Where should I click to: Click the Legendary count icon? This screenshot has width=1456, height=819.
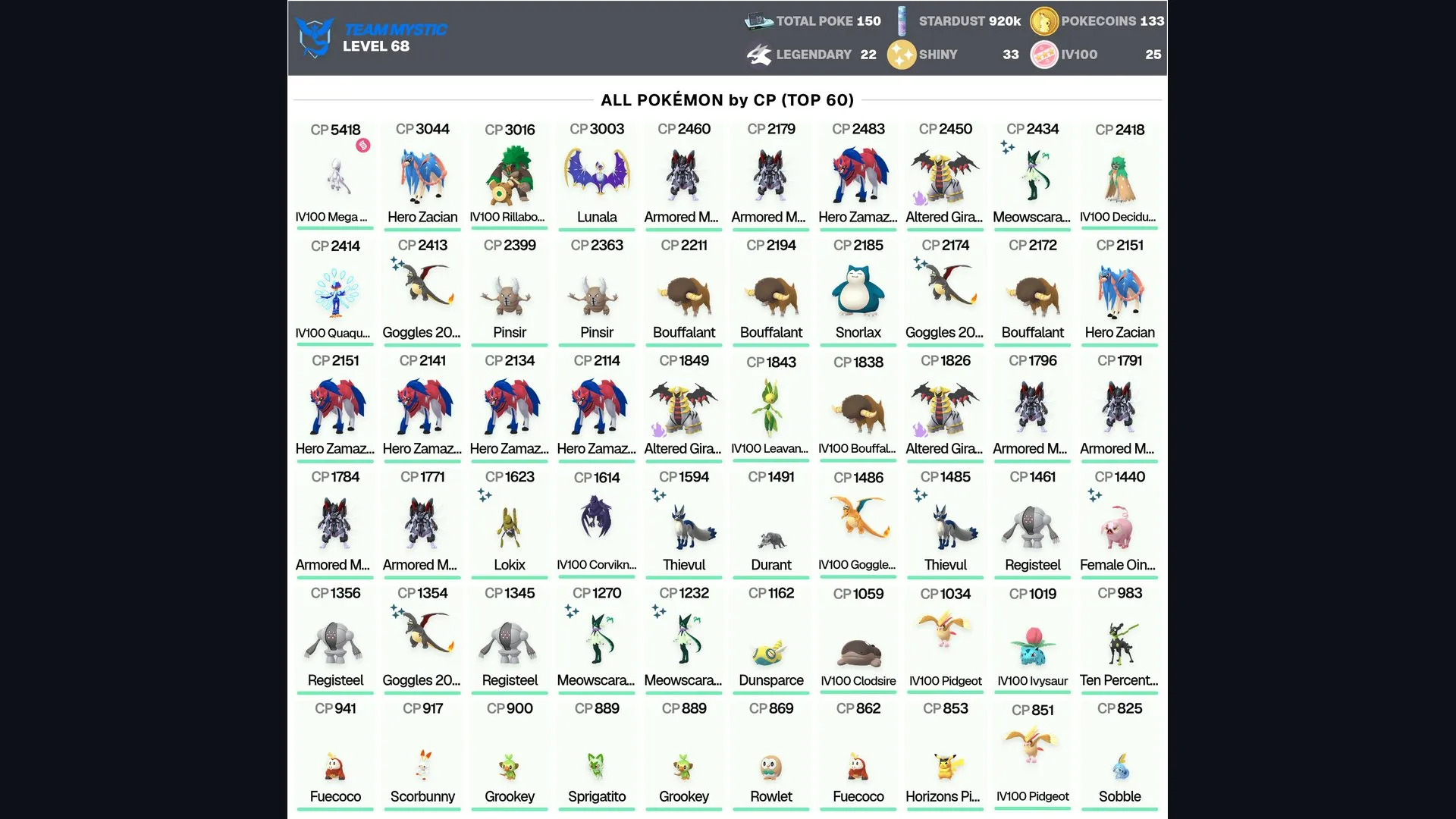point(759,55)
